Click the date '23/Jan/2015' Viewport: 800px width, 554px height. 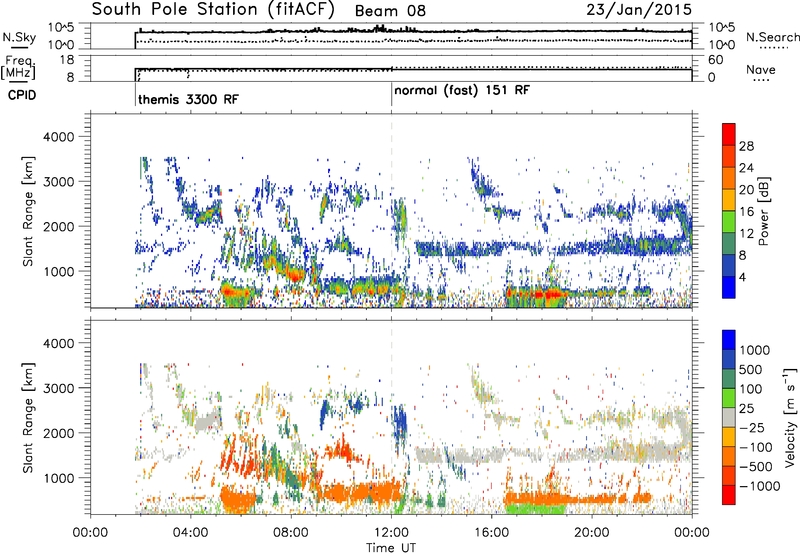(x=639, y=9)
